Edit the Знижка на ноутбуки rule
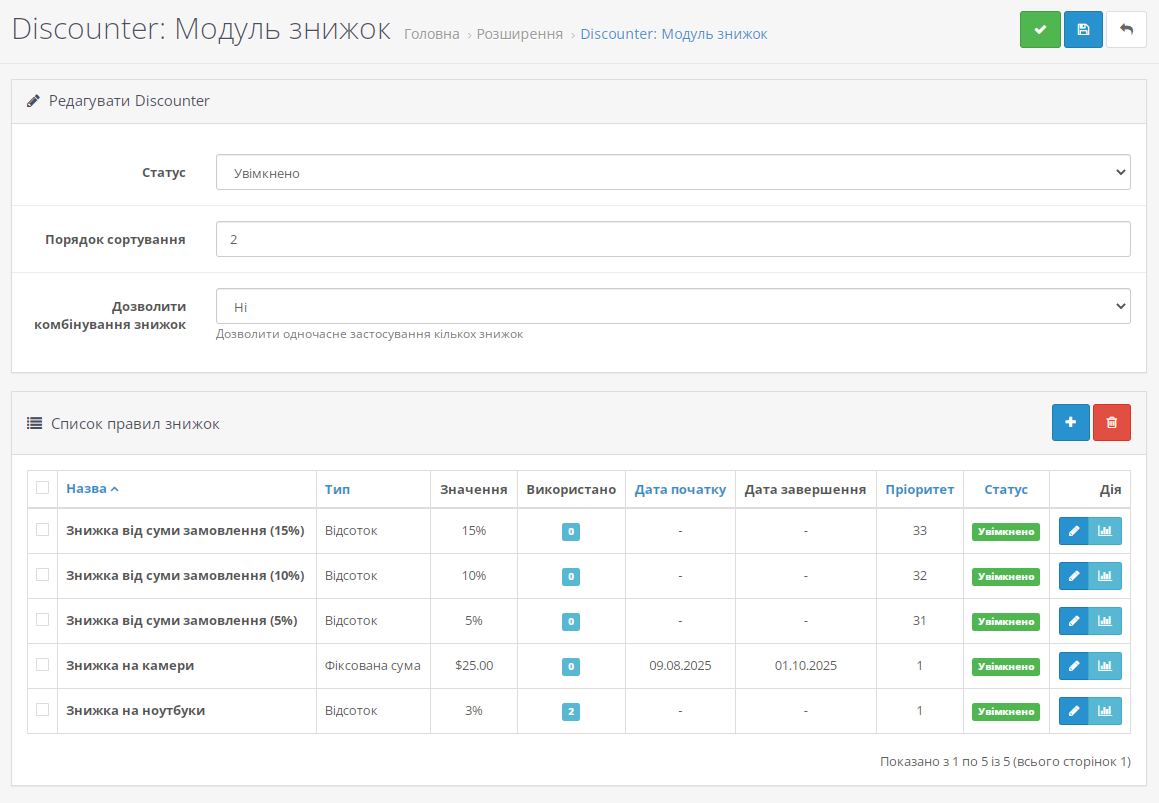This screenshot has height=803, width=1159. click(1073, 711)
